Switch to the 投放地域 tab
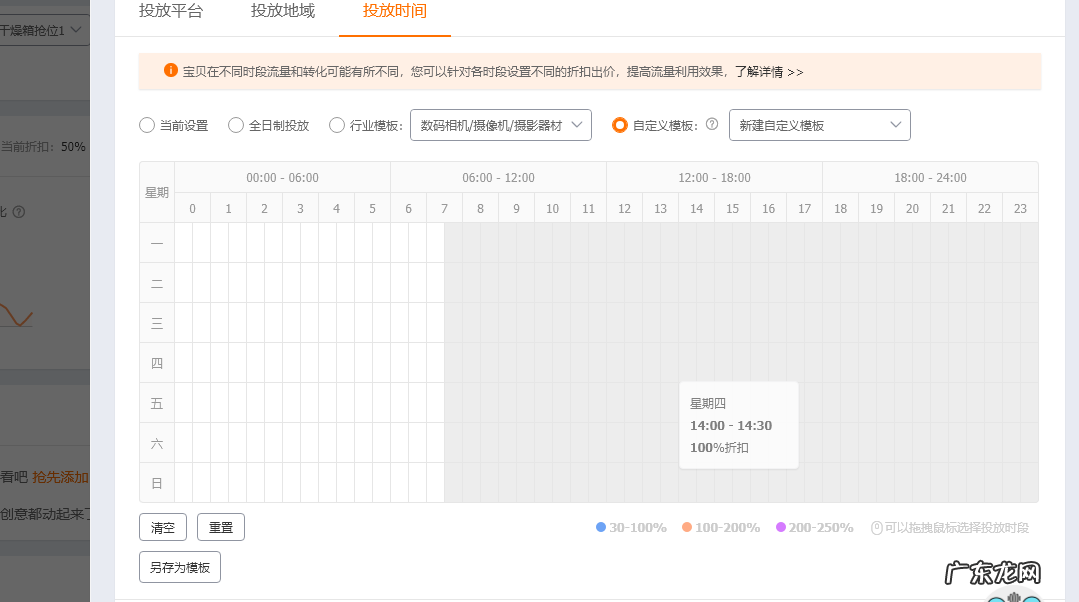1079x602 pixels. (x=281, y=12)
